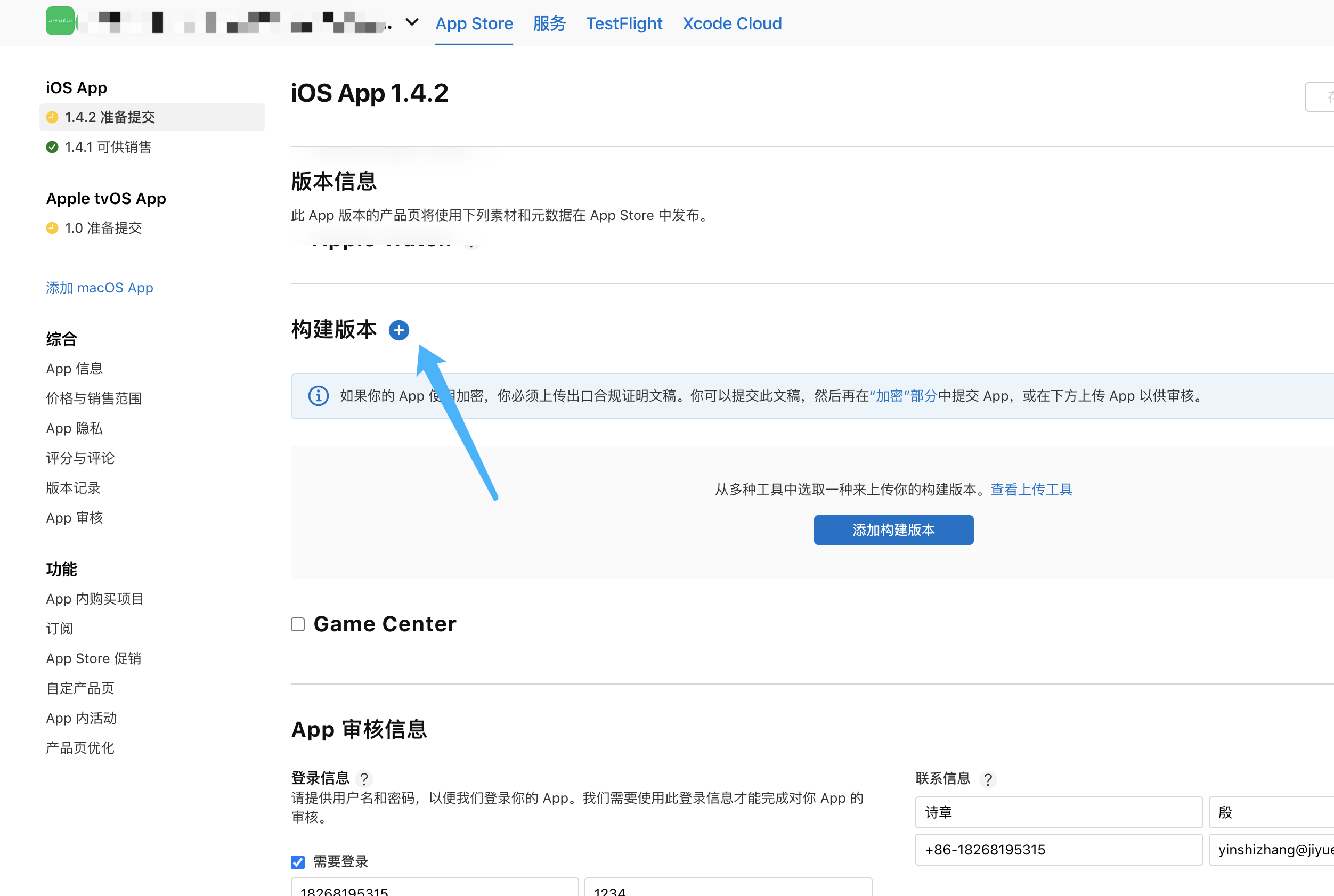Select iOS version 1.4.1 可供销售
This screenshot has width=1334, height=896.
[x=99, y=147]
